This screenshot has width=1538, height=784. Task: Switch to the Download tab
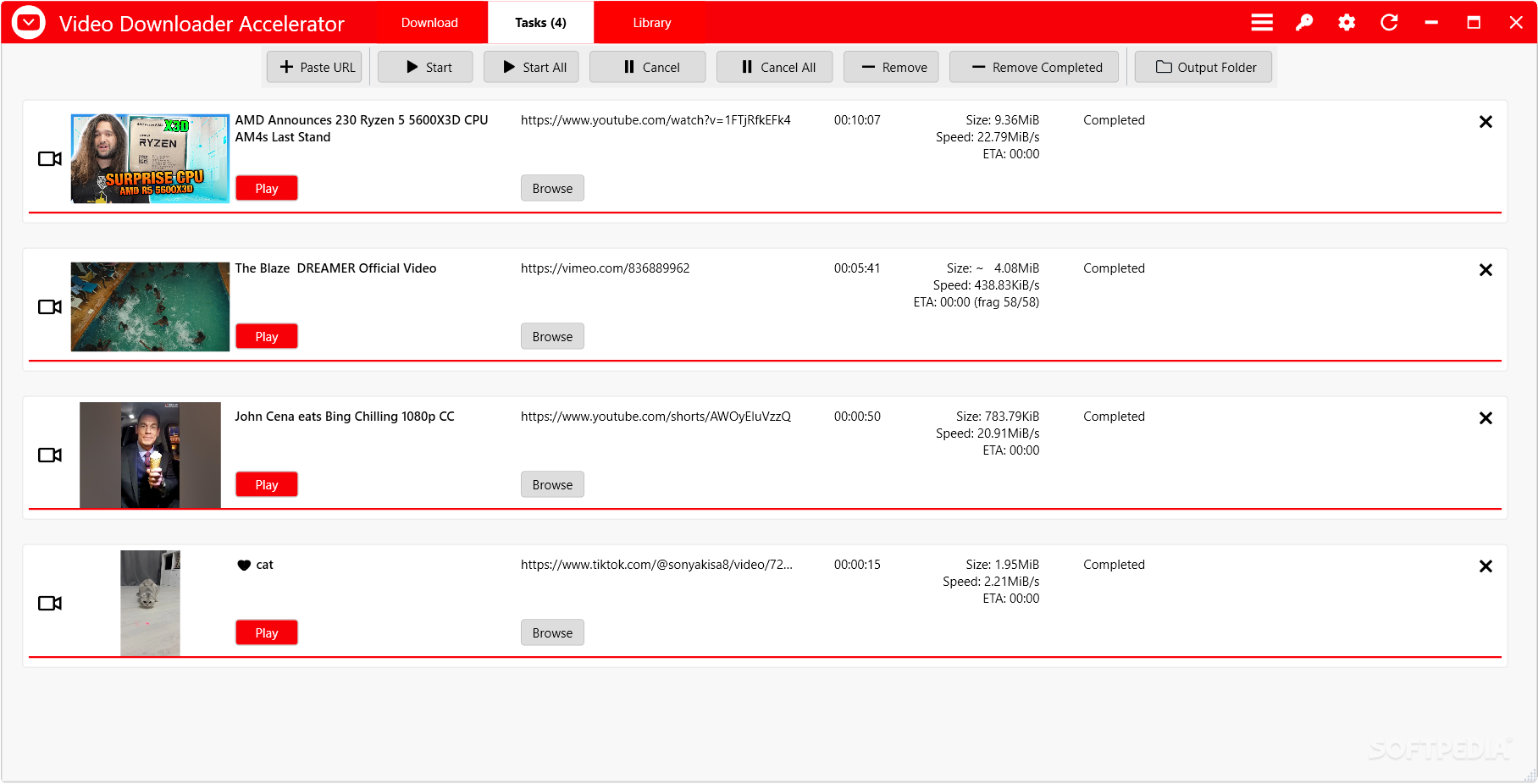(429, 23)
